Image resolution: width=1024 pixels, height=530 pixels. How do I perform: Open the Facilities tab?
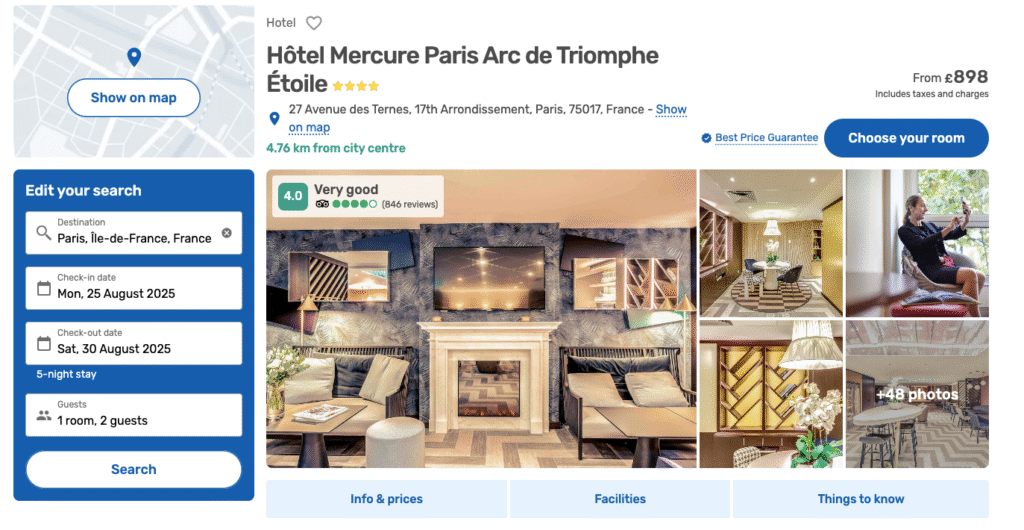coord(620,499)
